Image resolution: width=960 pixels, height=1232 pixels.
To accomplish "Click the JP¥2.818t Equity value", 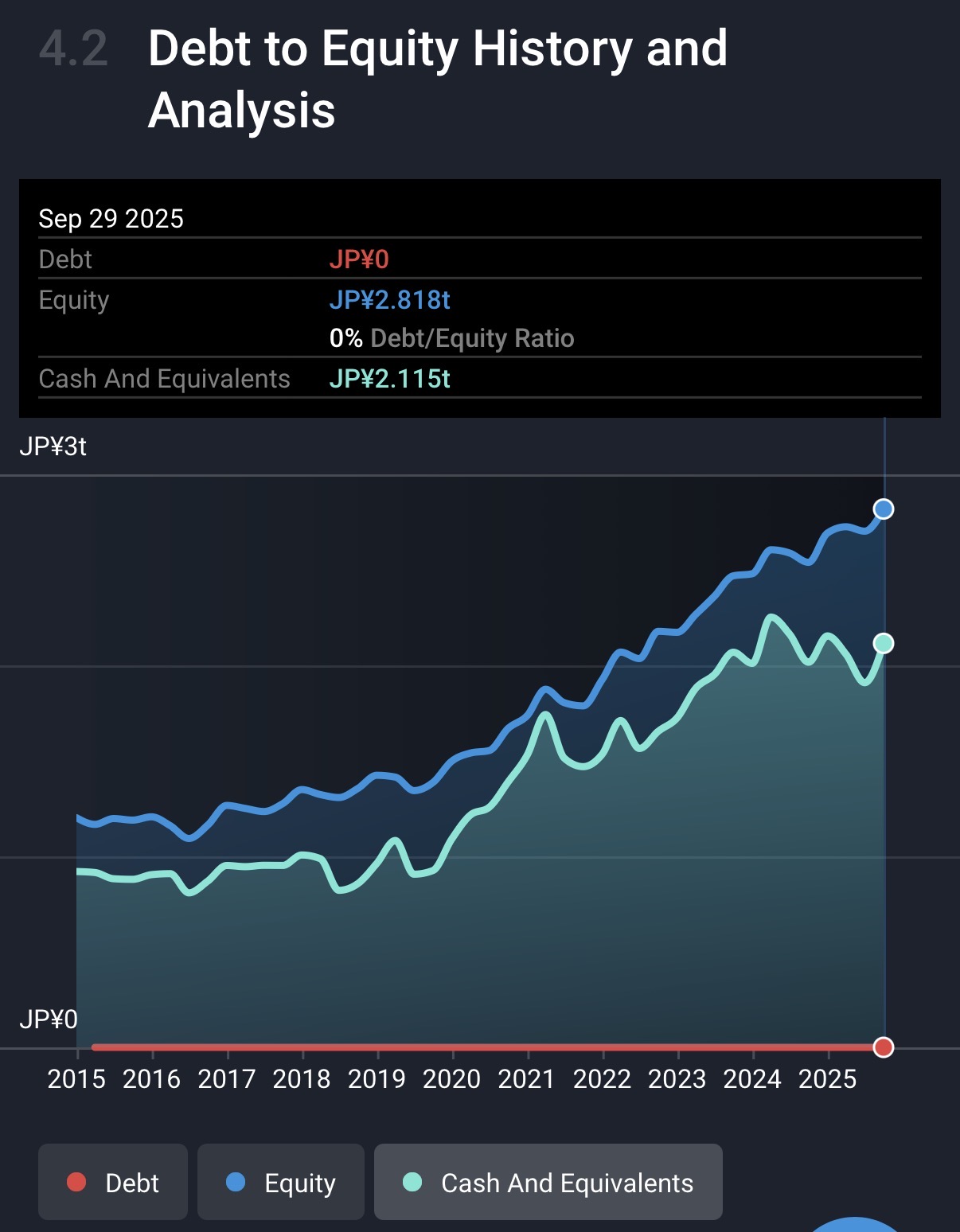I will (x=389, y=300).
